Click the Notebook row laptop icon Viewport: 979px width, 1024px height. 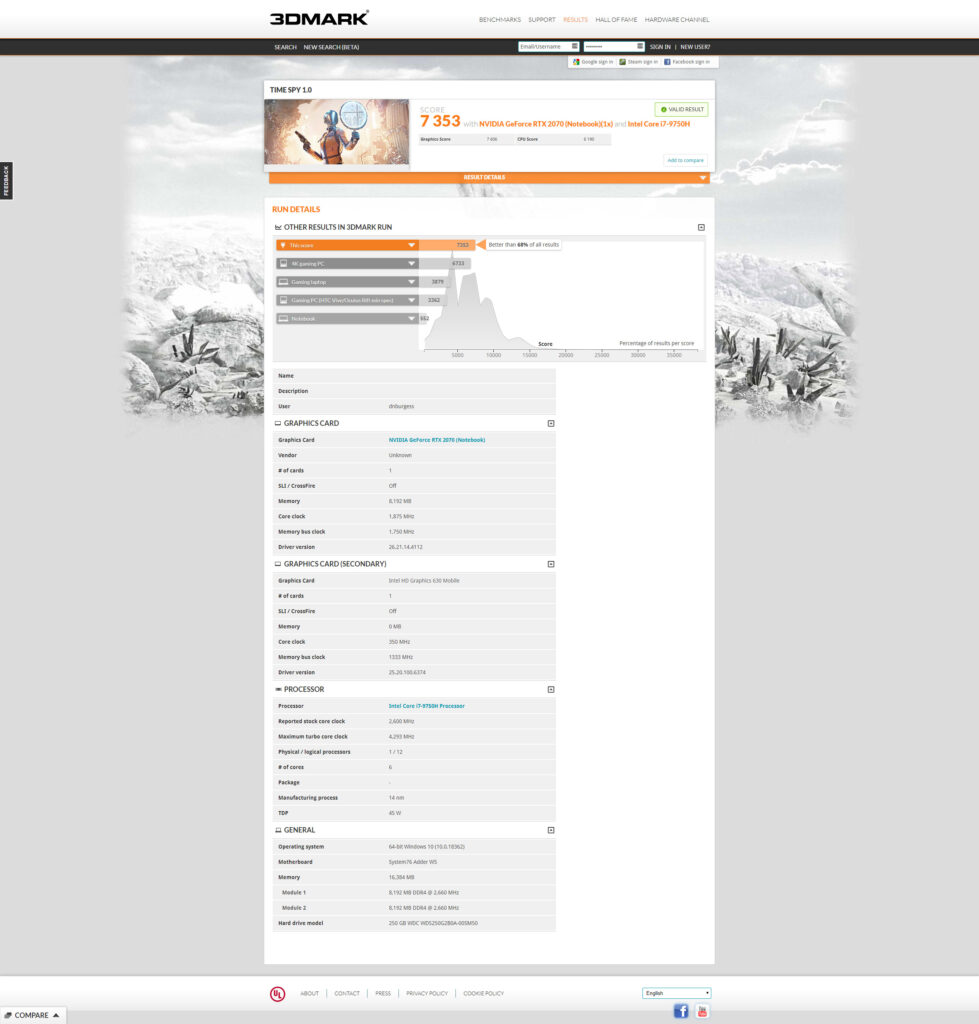[x=283, y=319]
